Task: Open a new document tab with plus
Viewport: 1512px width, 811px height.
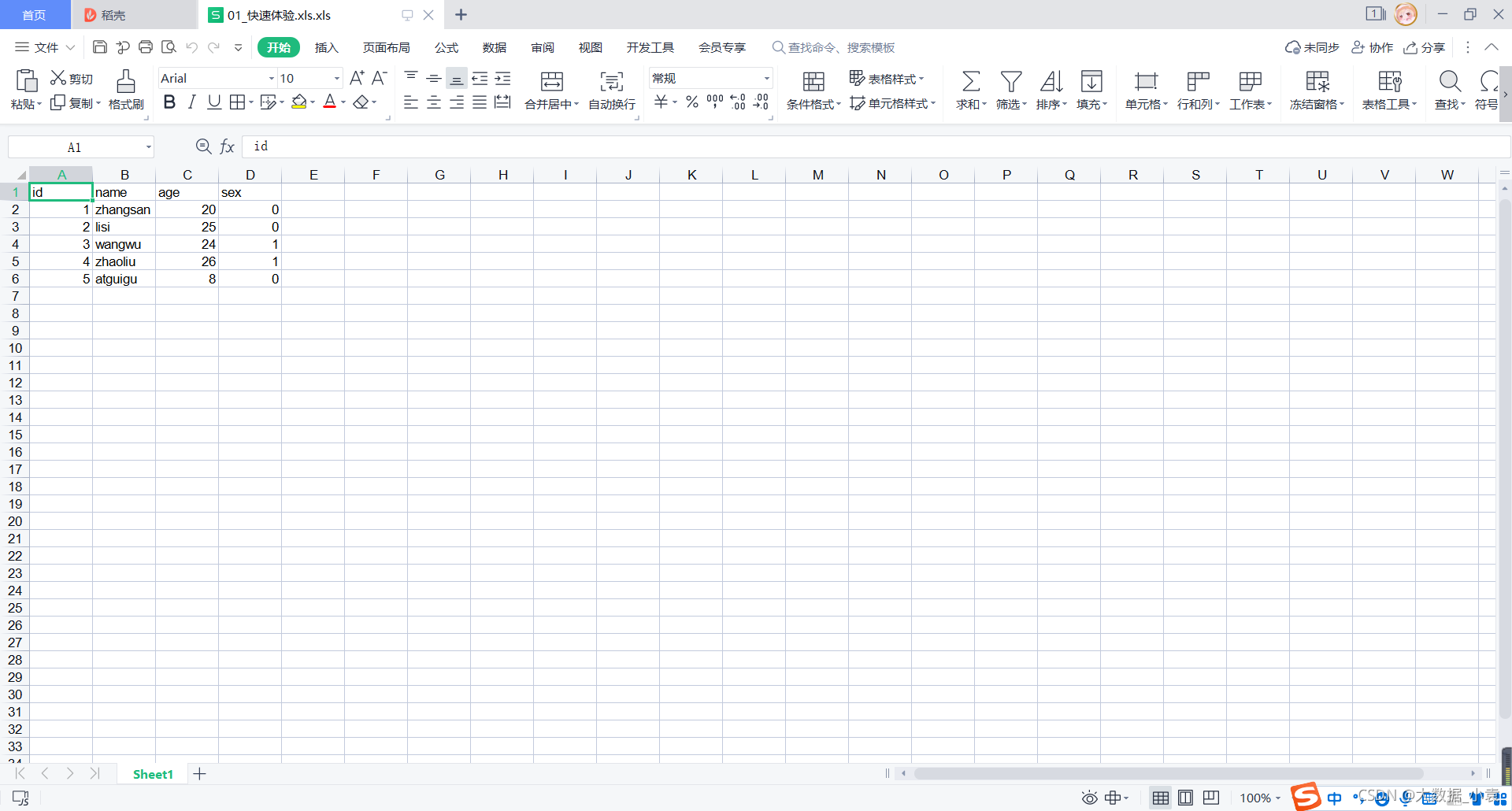Action: point(461,15)
